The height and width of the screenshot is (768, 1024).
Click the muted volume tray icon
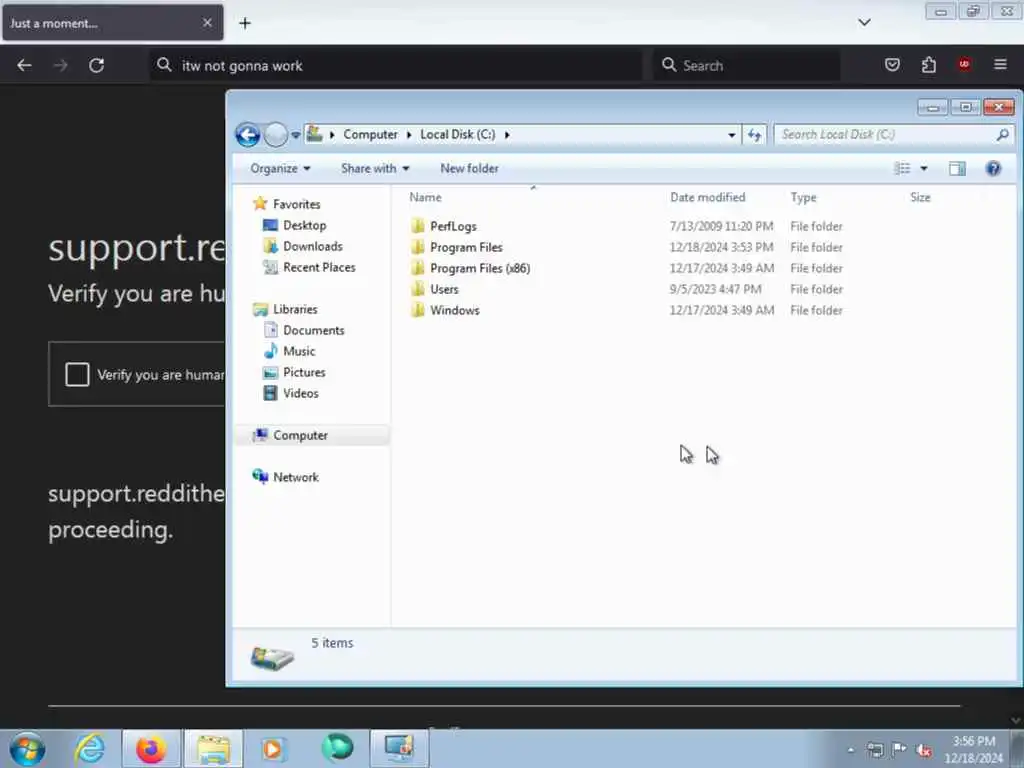click(x=924, y=750)
